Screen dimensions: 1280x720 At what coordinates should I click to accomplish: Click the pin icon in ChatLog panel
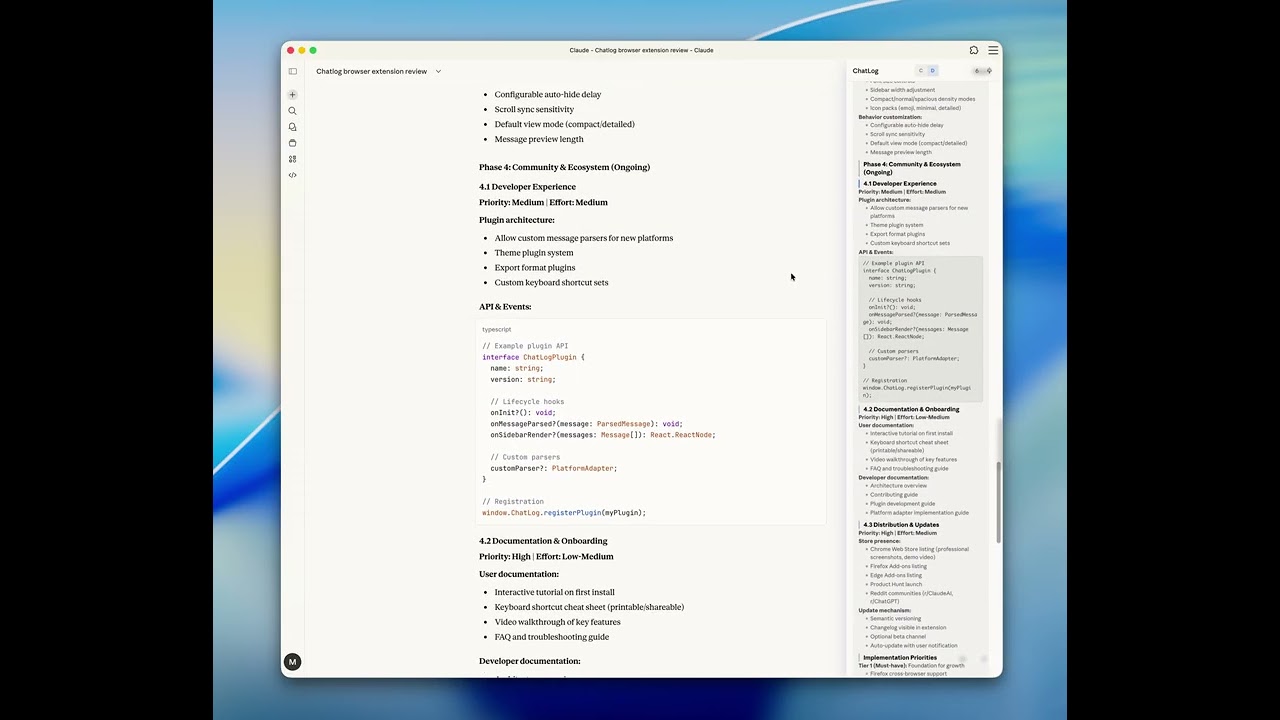pyautogui.click(x=989, y=71)
